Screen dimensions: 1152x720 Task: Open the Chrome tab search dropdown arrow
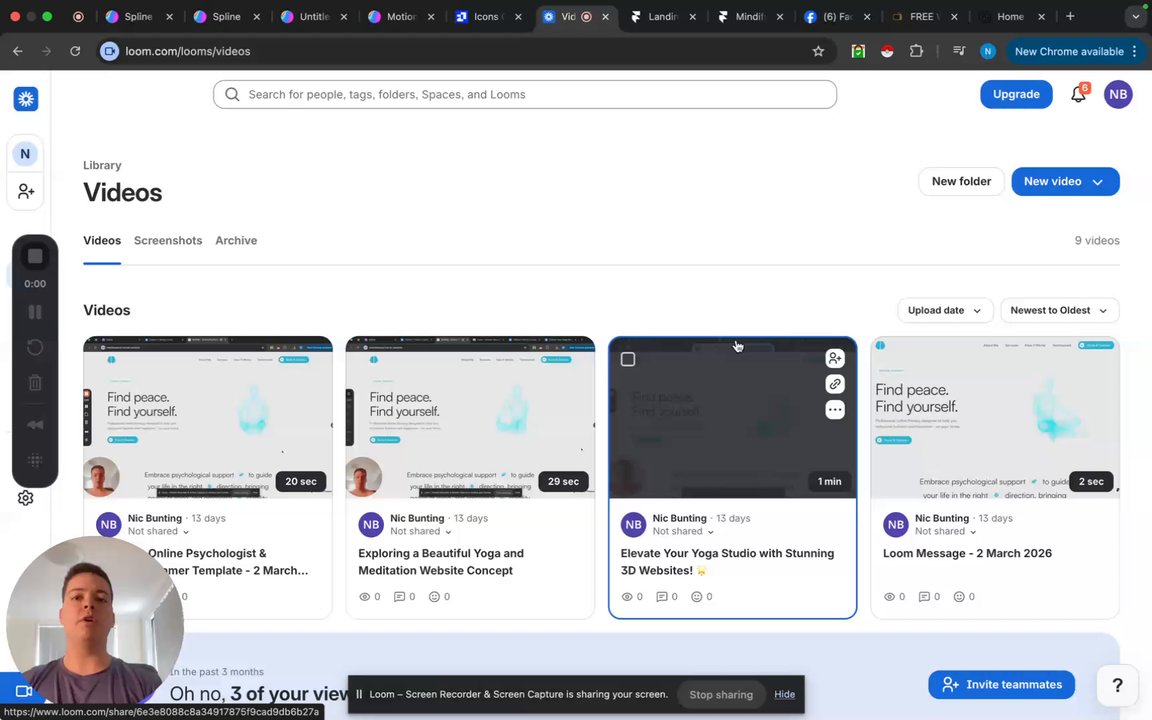[x=1135, y=16]
